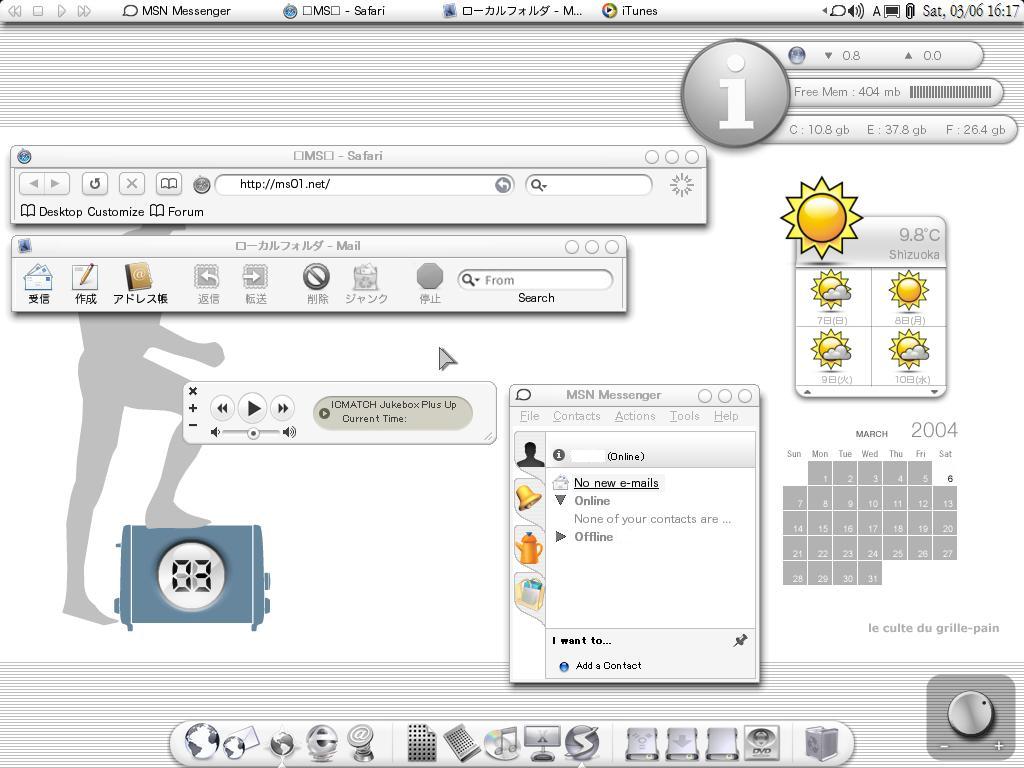This screenshot has width=1024, height=768.
Task: Click the square stop control in the top bar
Action: 38,11
